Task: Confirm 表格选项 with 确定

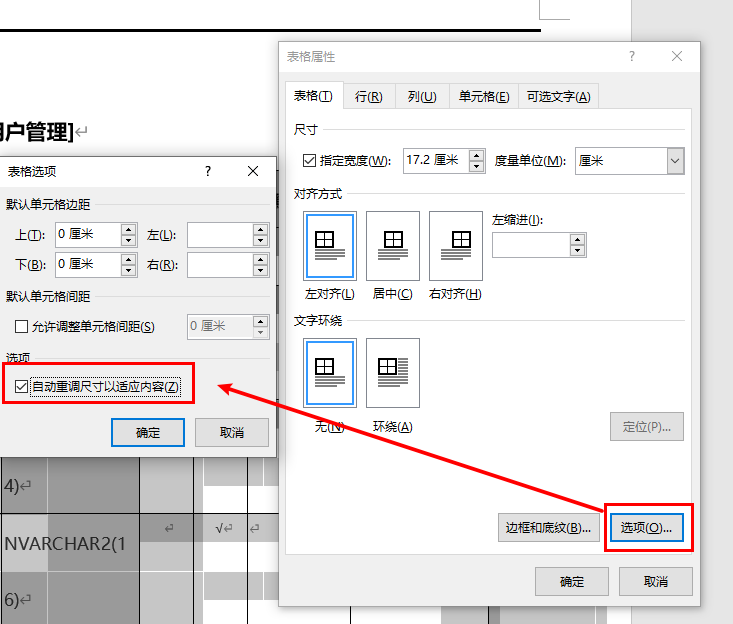Action: (148, 432)
